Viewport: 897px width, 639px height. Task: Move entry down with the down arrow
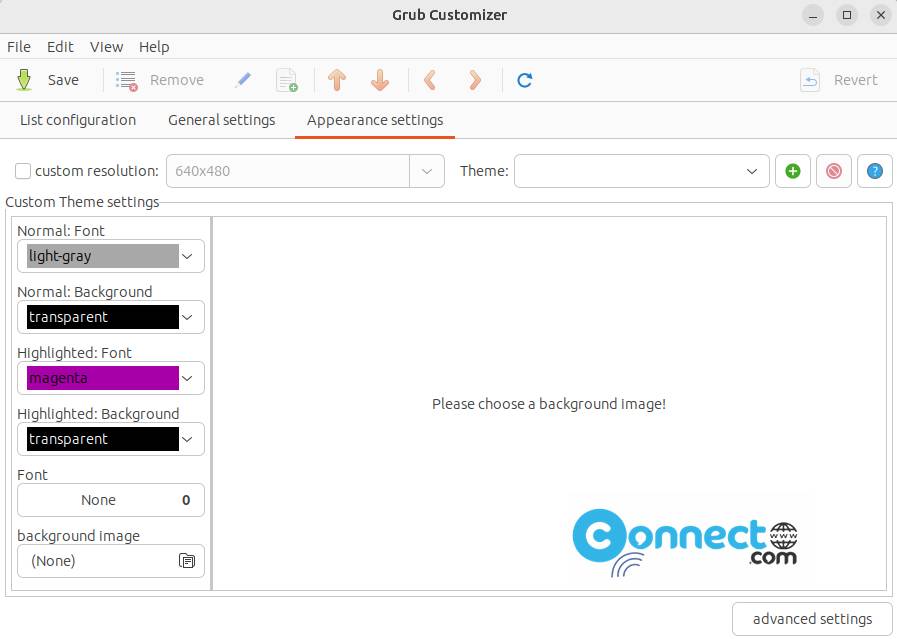tap(380, 80)
